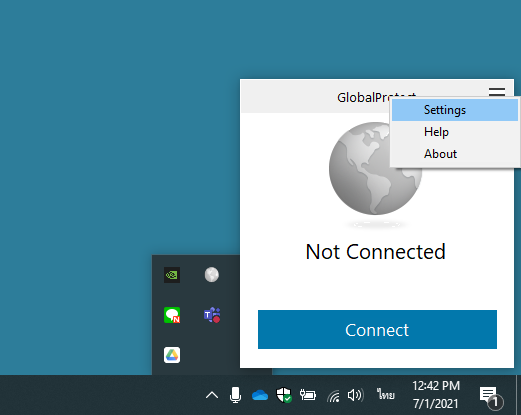
Task: Click the Microsoft Teams tray icon
Action: [x=212, y=315]
